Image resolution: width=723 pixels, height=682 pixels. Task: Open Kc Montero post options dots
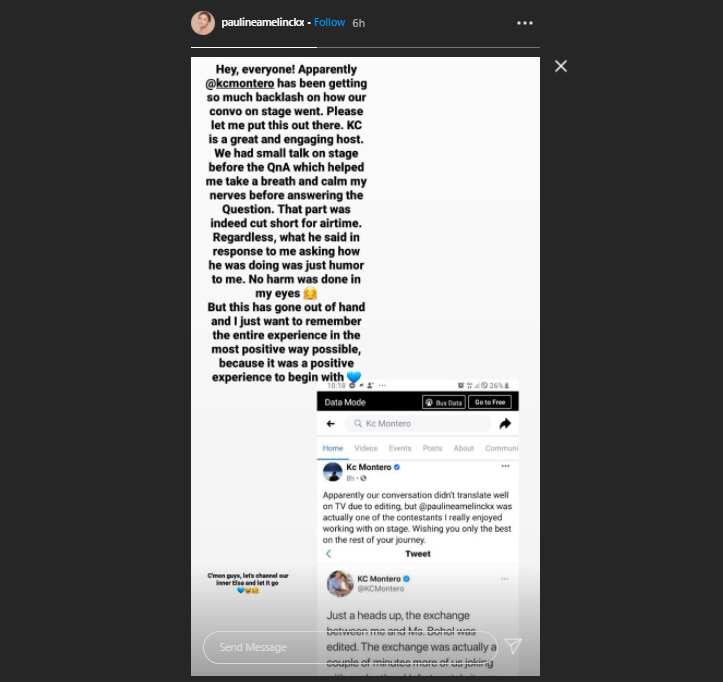click(505, 466)
